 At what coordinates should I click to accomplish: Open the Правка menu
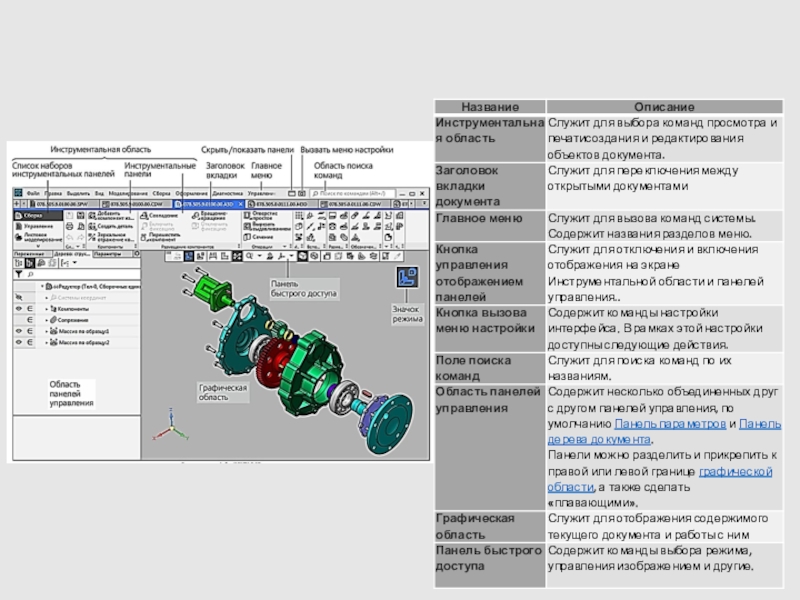point(53,193)
